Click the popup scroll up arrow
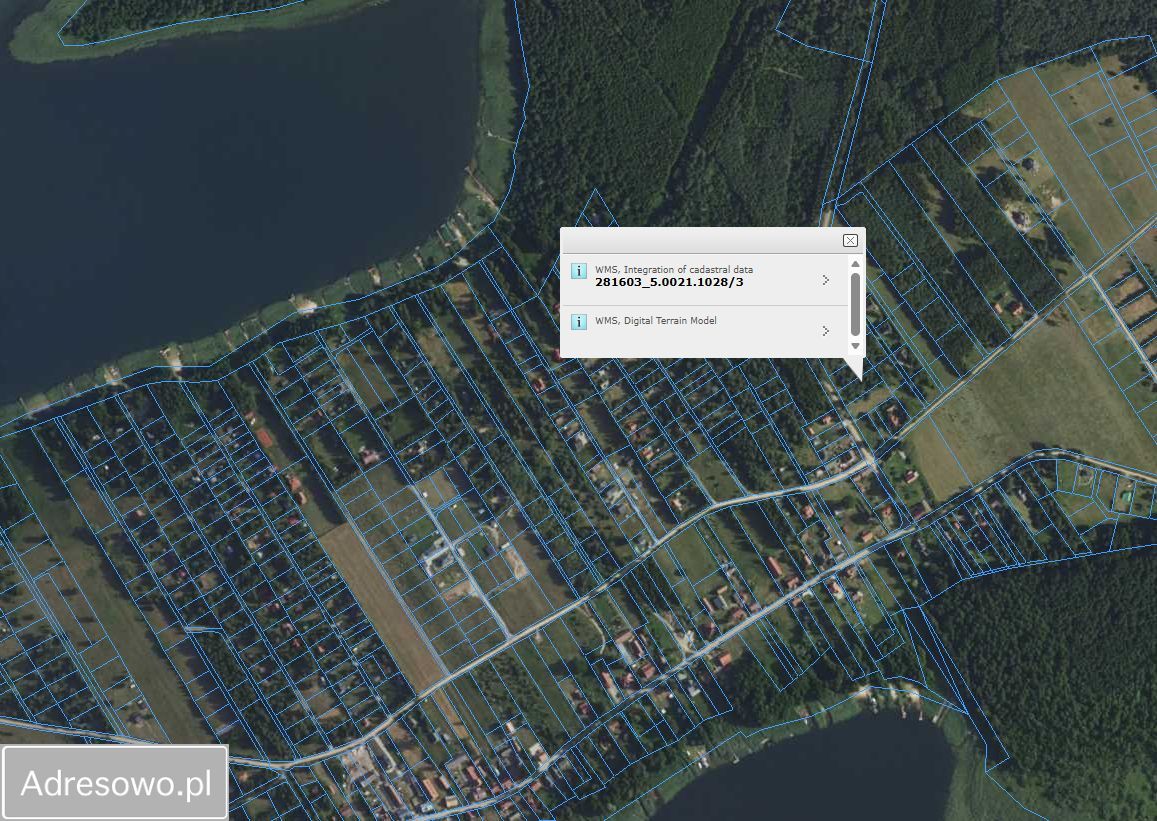 tap(855, 264)
